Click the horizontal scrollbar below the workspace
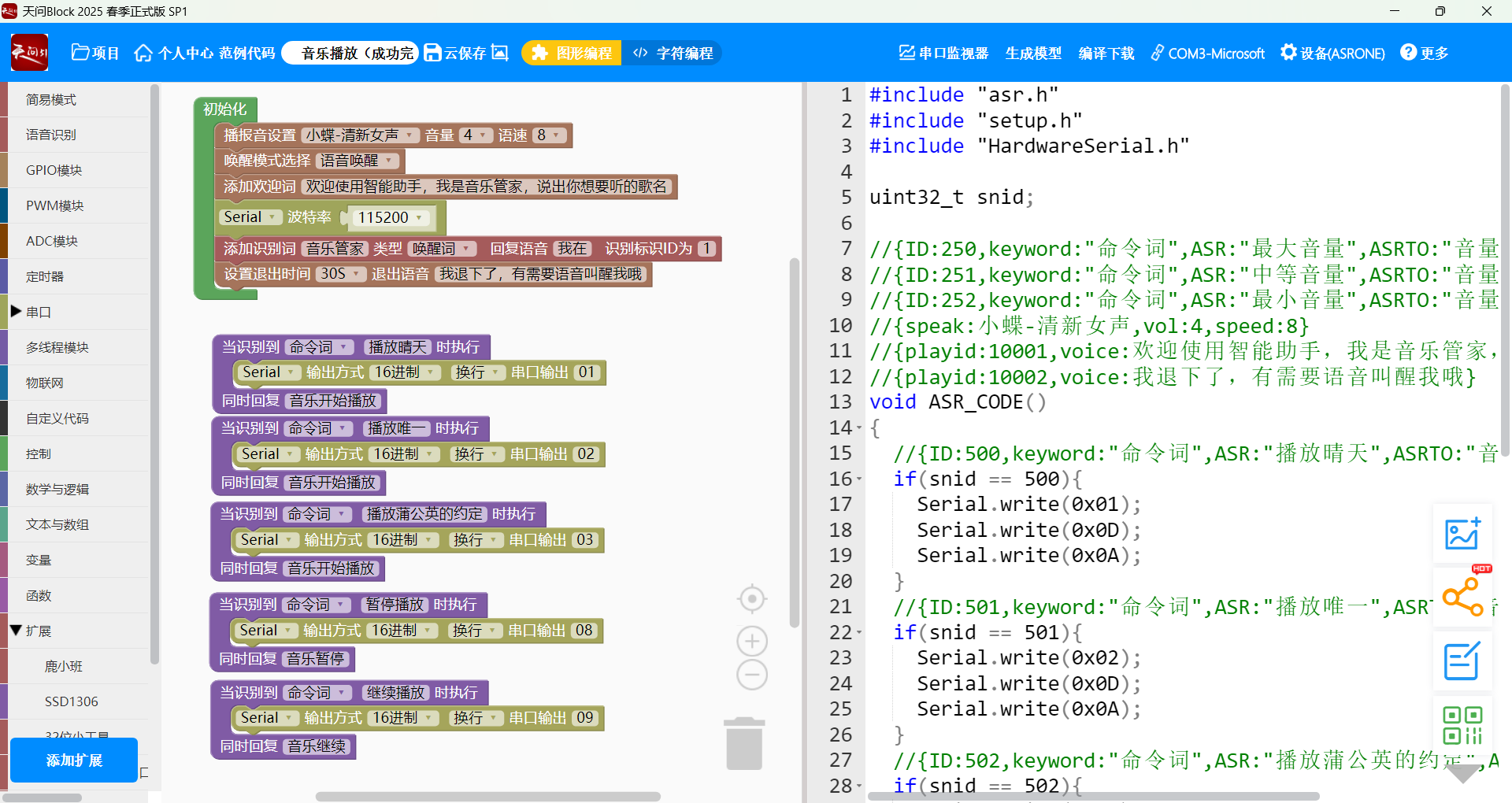 coord(487,796)
